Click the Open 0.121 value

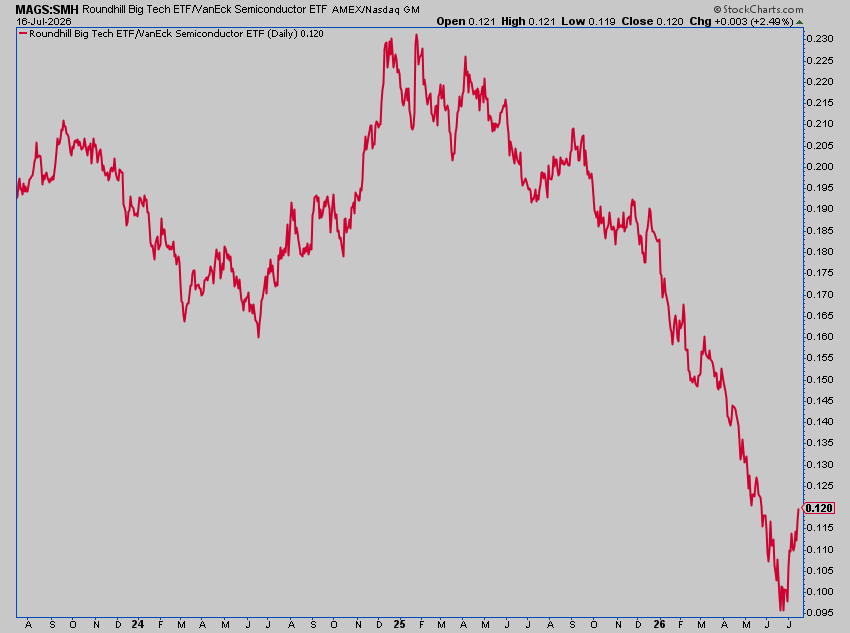[x=466, y=22]
